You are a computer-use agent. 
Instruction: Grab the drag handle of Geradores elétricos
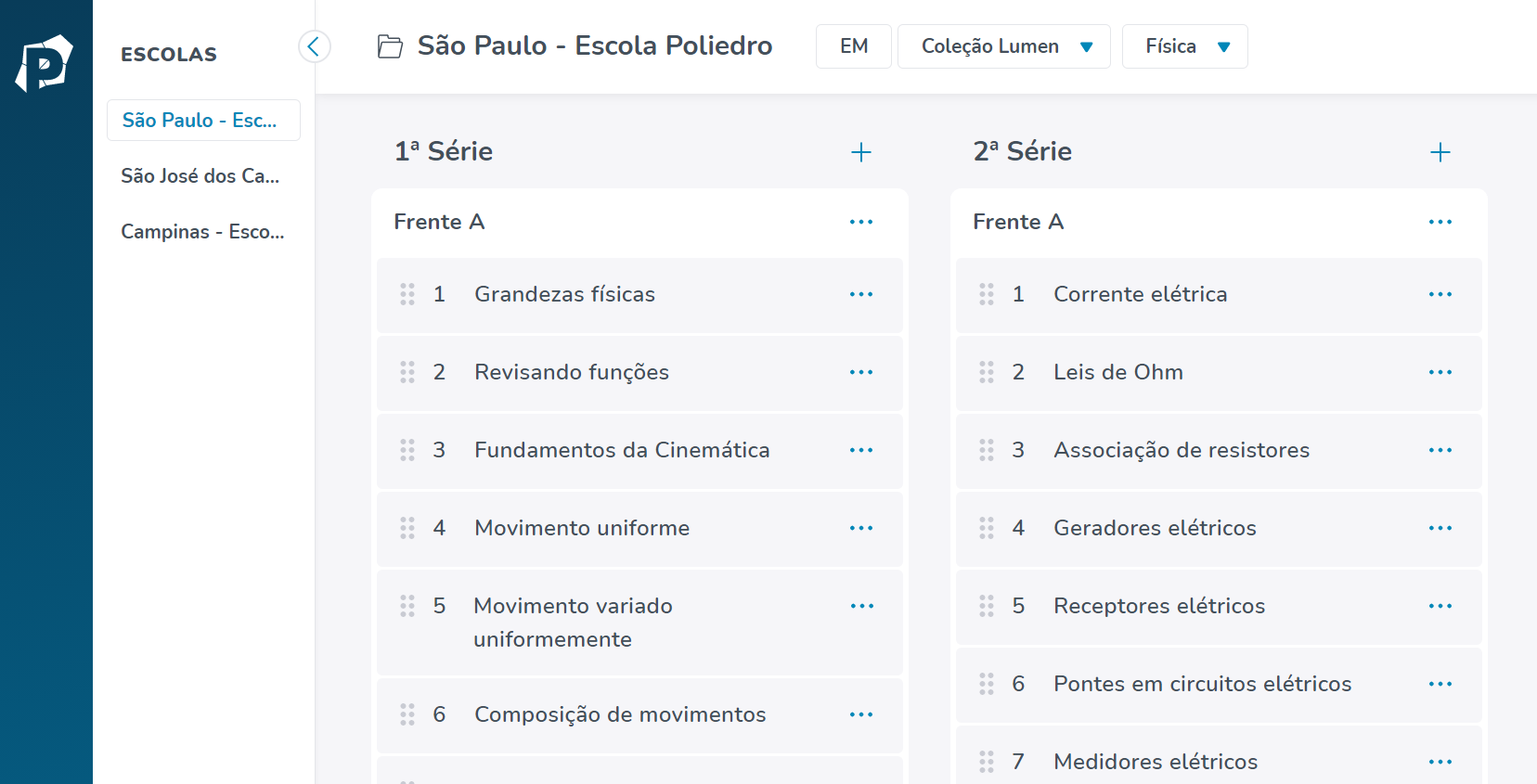987,528
